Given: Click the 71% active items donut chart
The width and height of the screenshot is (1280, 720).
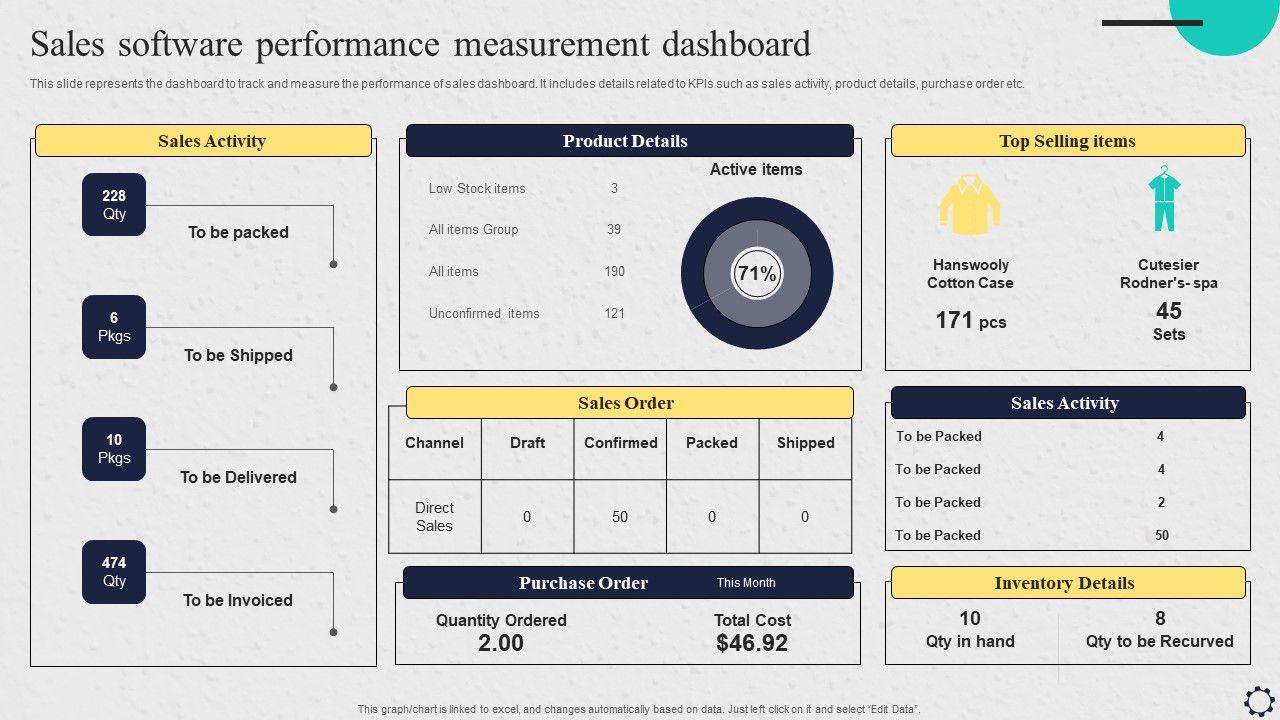Looking at the screenshot, I should [x=757, y=273].
